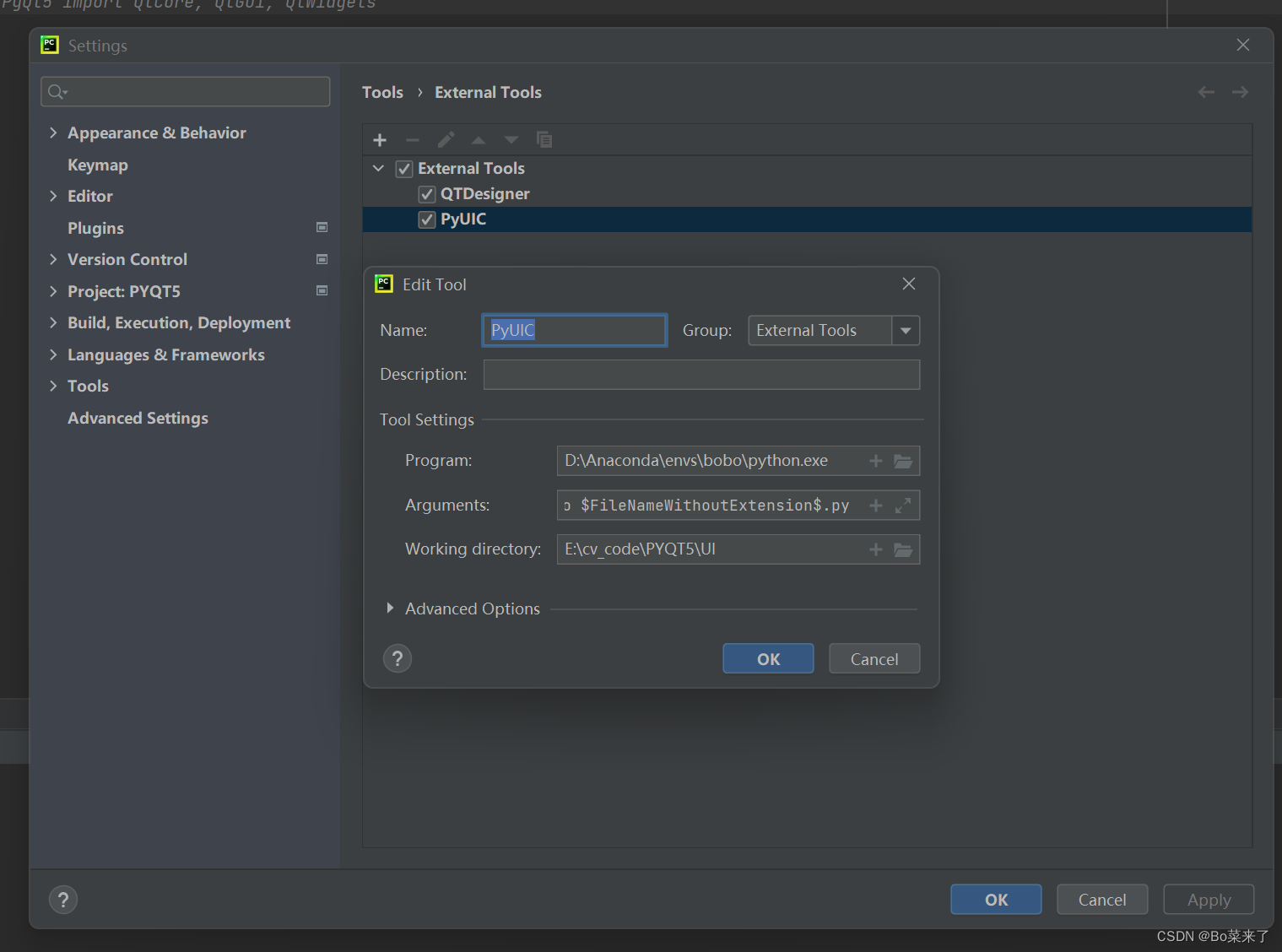Confirm tool changes with OK button

click(x=767, y=658)
